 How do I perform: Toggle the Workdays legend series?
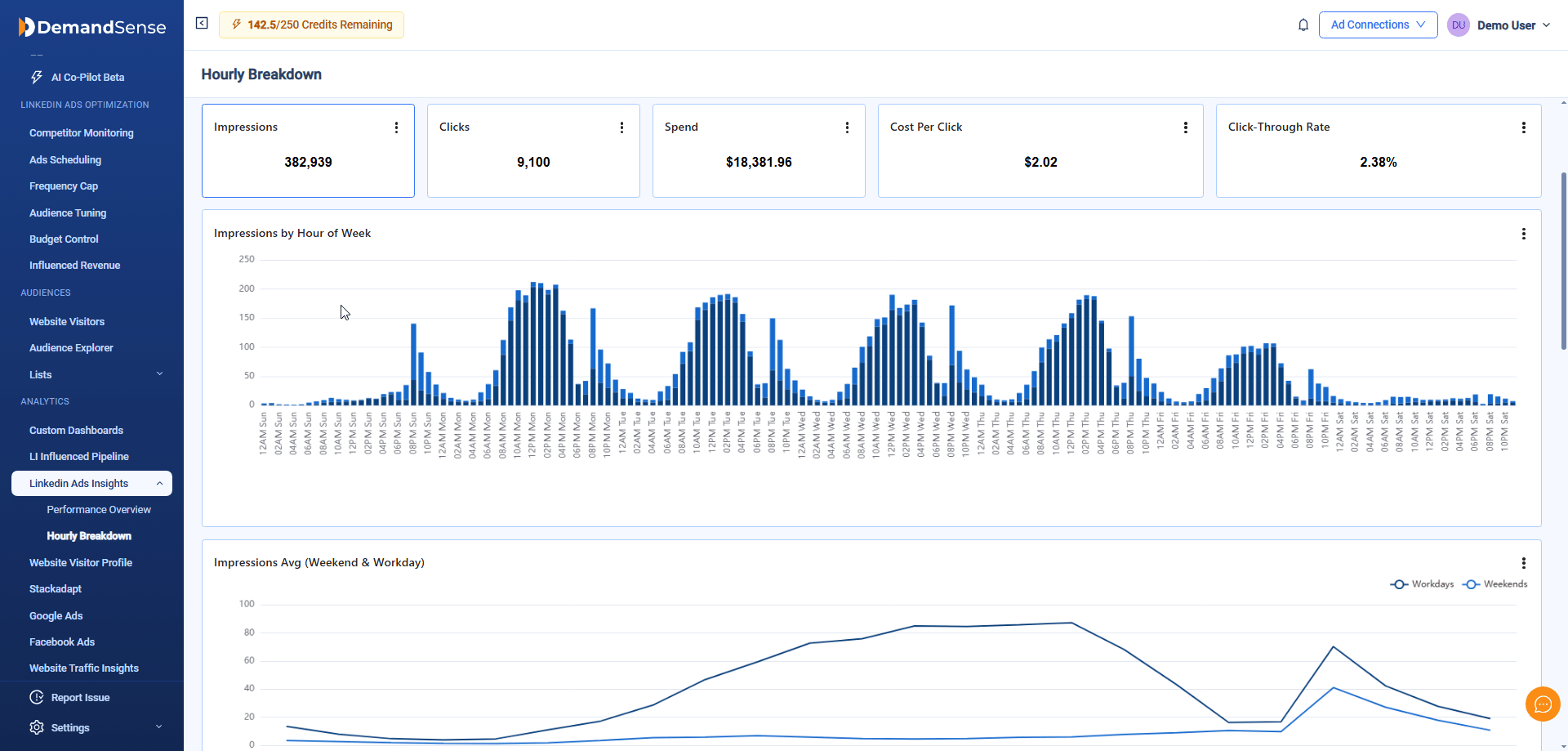[1422, 584]
